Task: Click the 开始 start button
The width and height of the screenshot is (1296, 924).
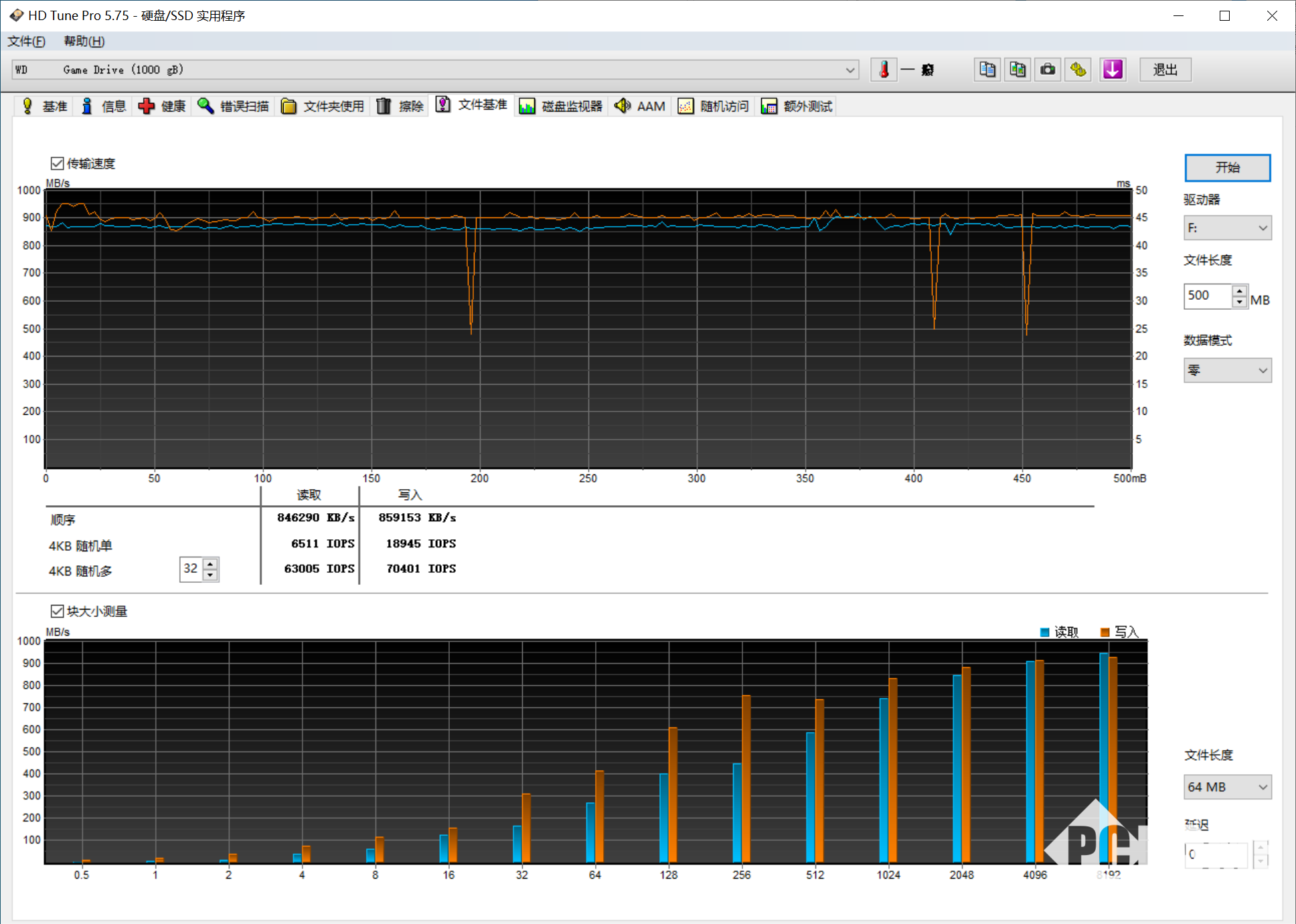Action: (x=1228, y=168)
